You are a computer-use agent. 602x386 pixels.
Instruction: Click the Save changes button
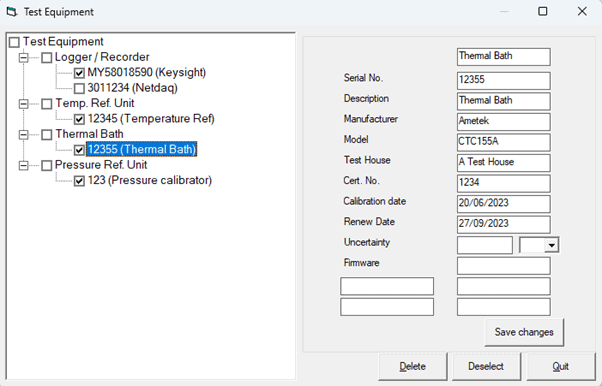pos(524,332)
